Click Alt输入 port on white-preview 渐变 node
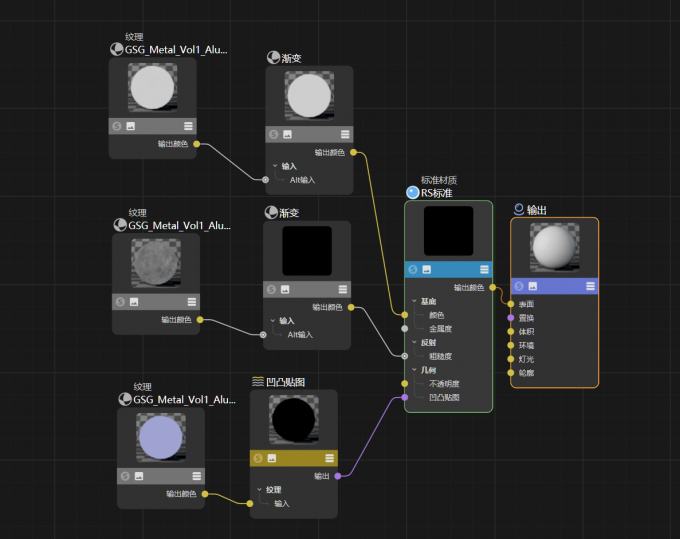The width and height of the screenshot is (680, 539). click(x=265, y=180)
